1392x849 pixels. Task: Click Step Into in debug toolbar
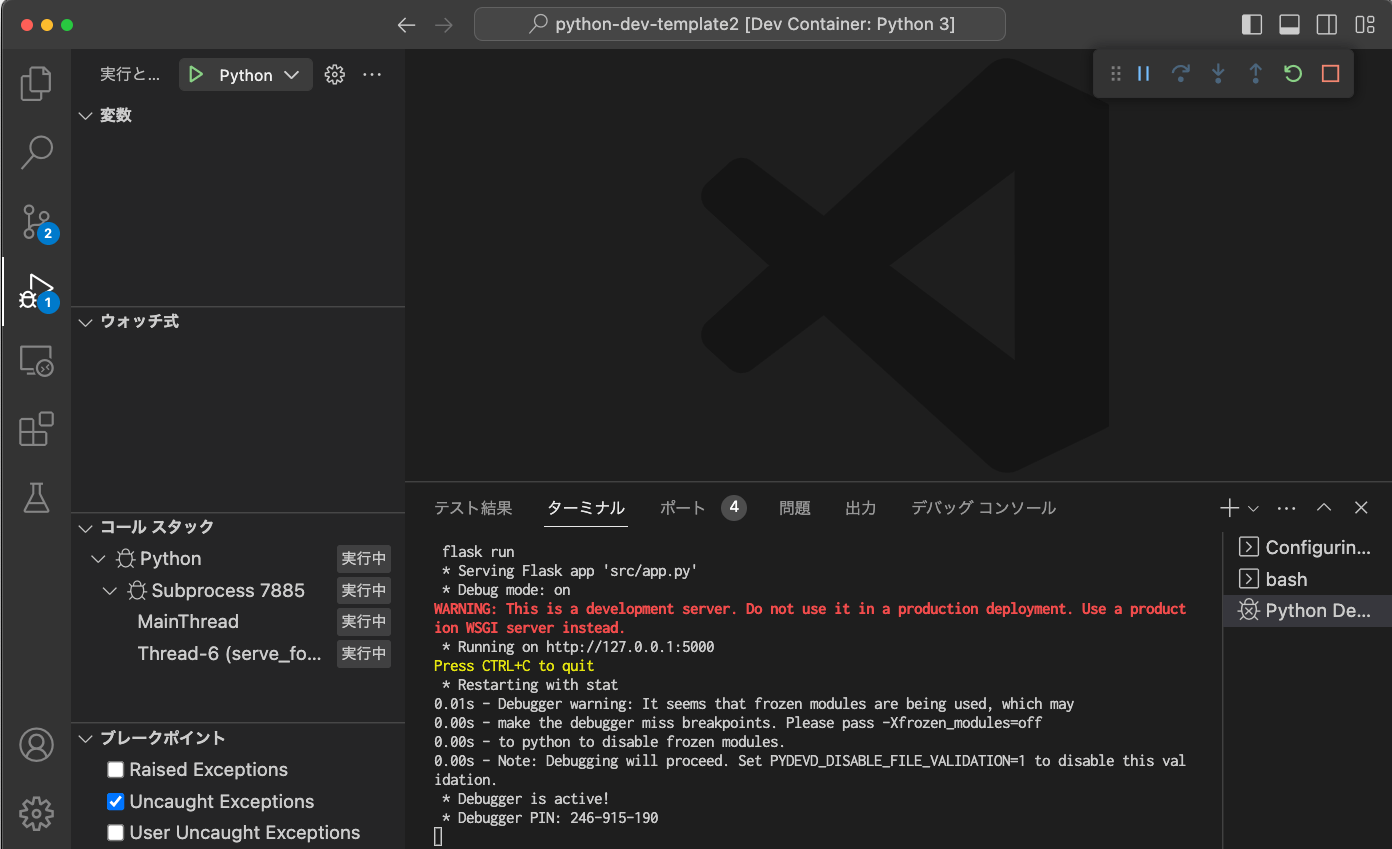1218,74
